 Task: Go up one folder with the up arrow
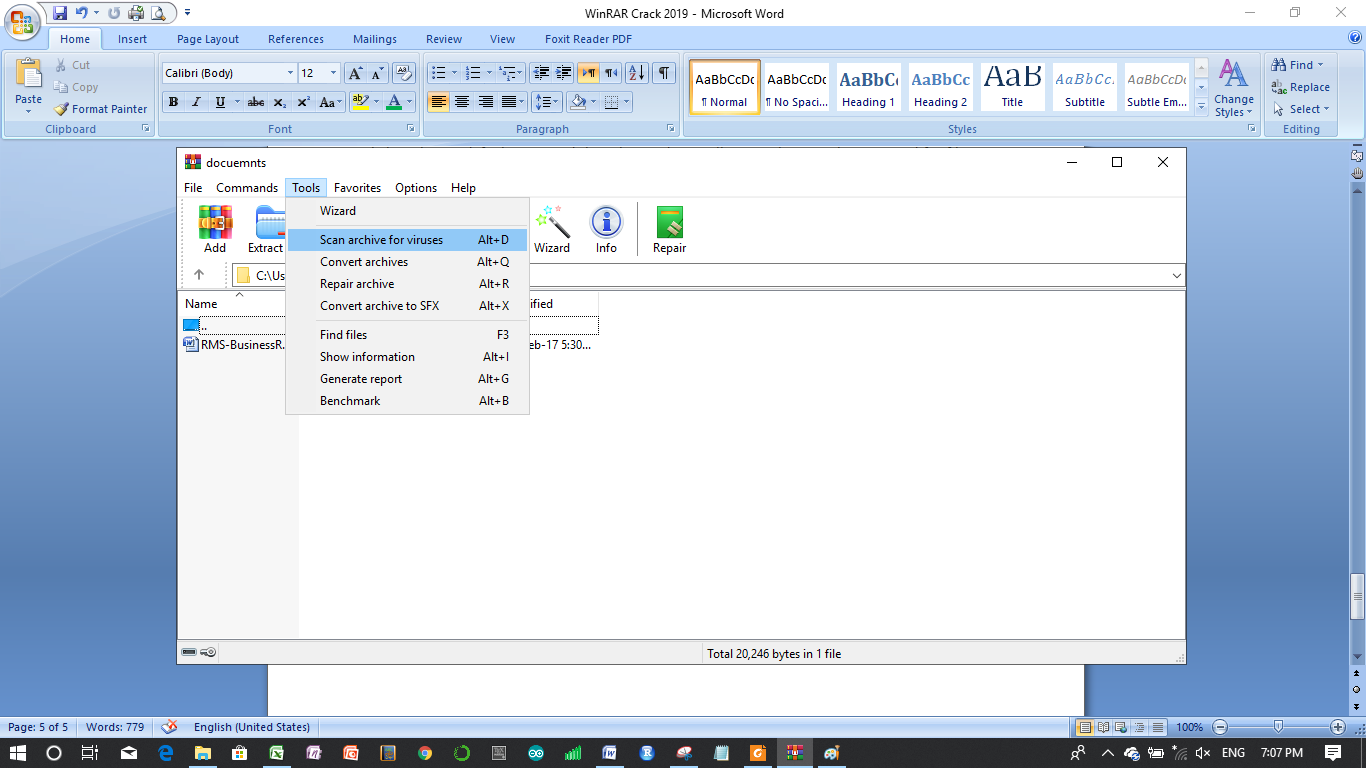[199, 275]
